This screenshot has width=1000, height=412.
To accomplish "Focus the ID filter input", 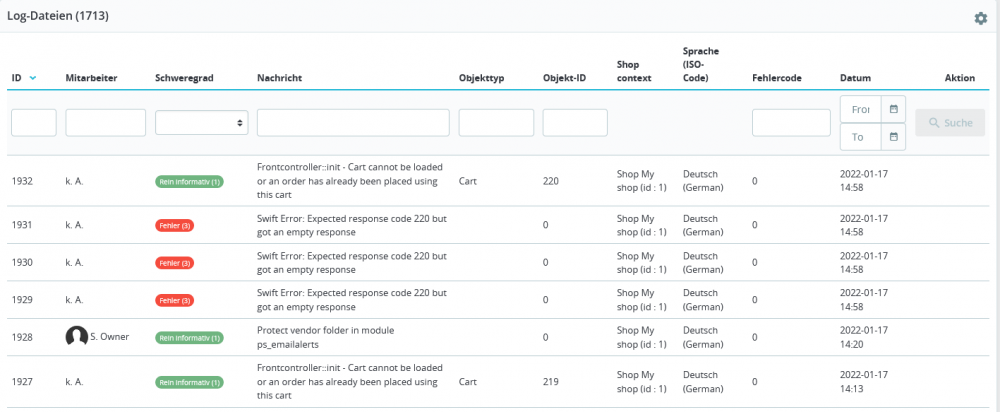I will (34, 122).
